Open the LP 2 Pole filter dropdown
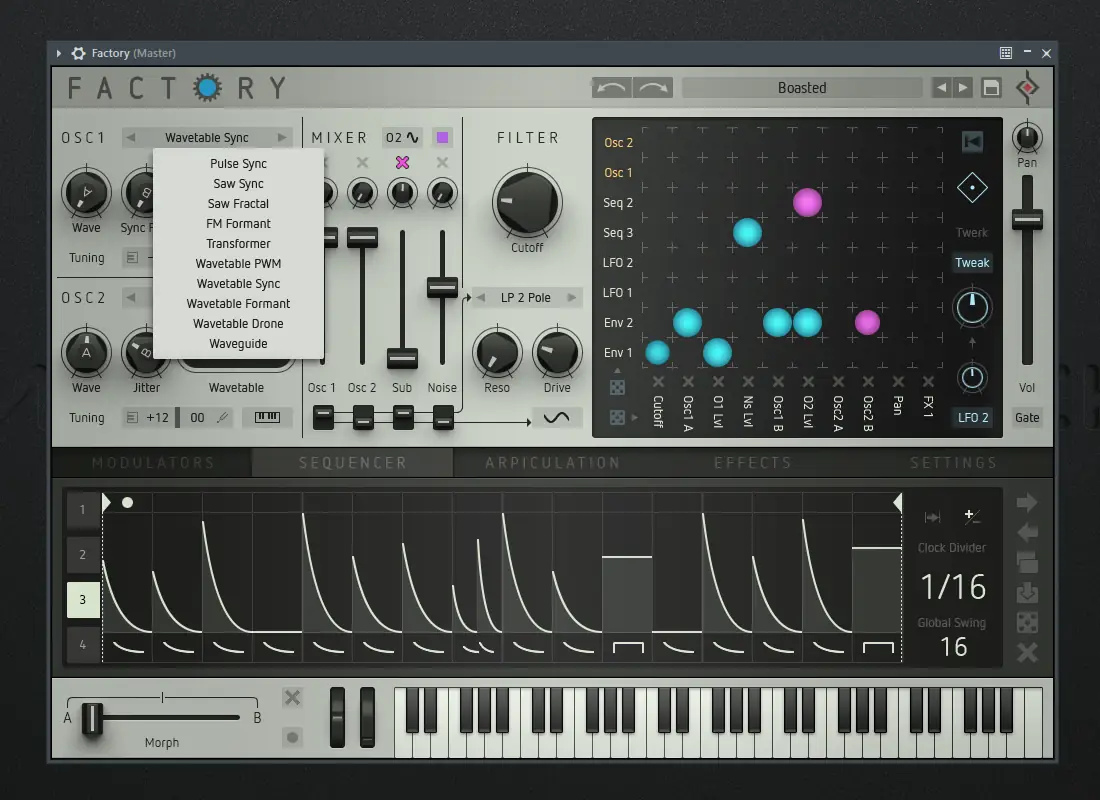Viewport: 1100px width, 800px height. [525, 298]
